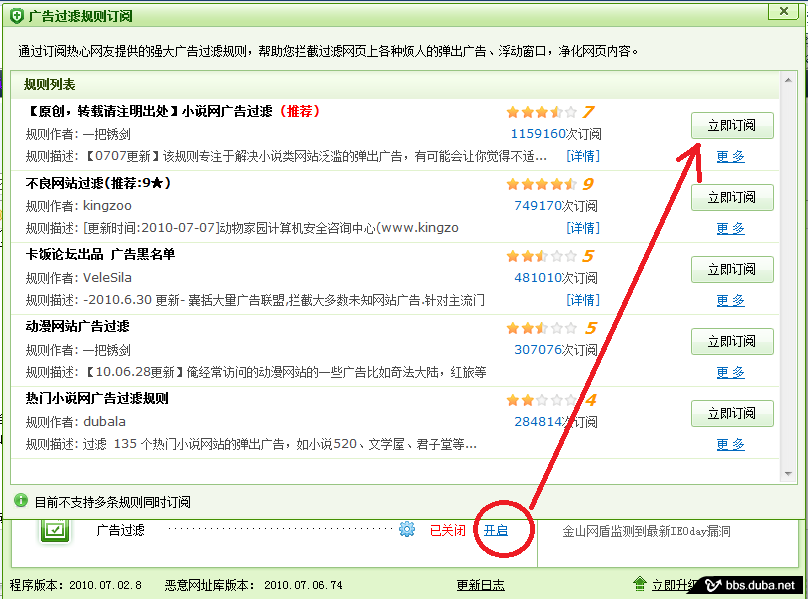This screenshot has width=808, height=599.
Task: Click the 程序版本 2010.07.02.8 text
Action: click(75, 585)
